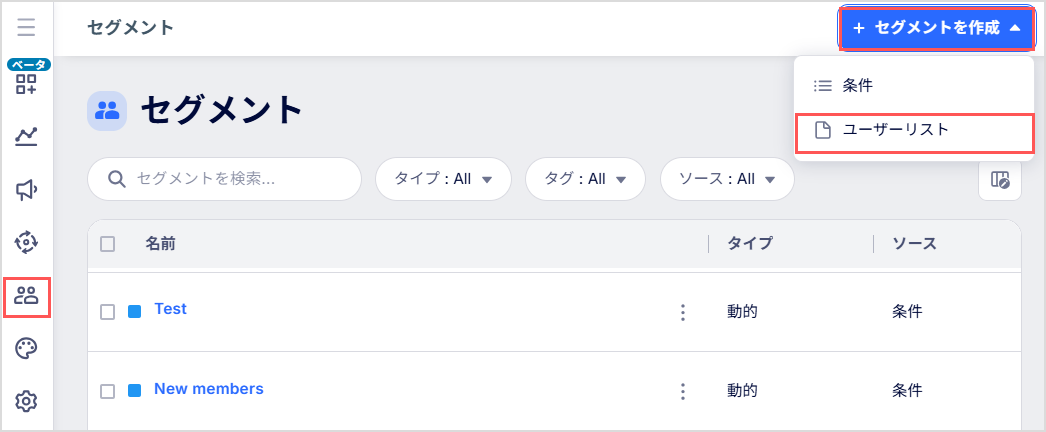Screen dimensions: 1046x432
Task: Open the palette design icon
Action: (27, 348)
